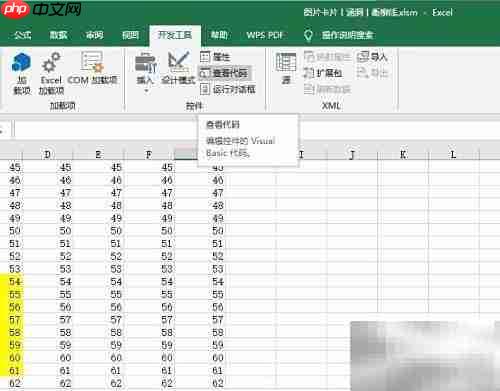Click the lightbulb tell-me icon

(x=308, y=35)
